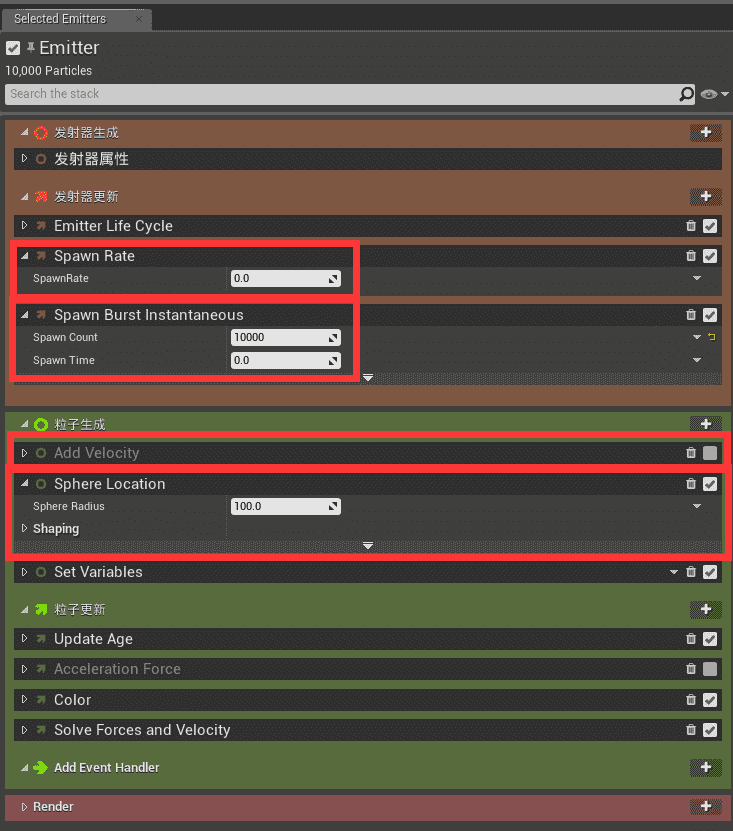This screenshot has height=831, width=733.
Task: Enable the Acceleration Force module checkbox
Action: point(710,669)
